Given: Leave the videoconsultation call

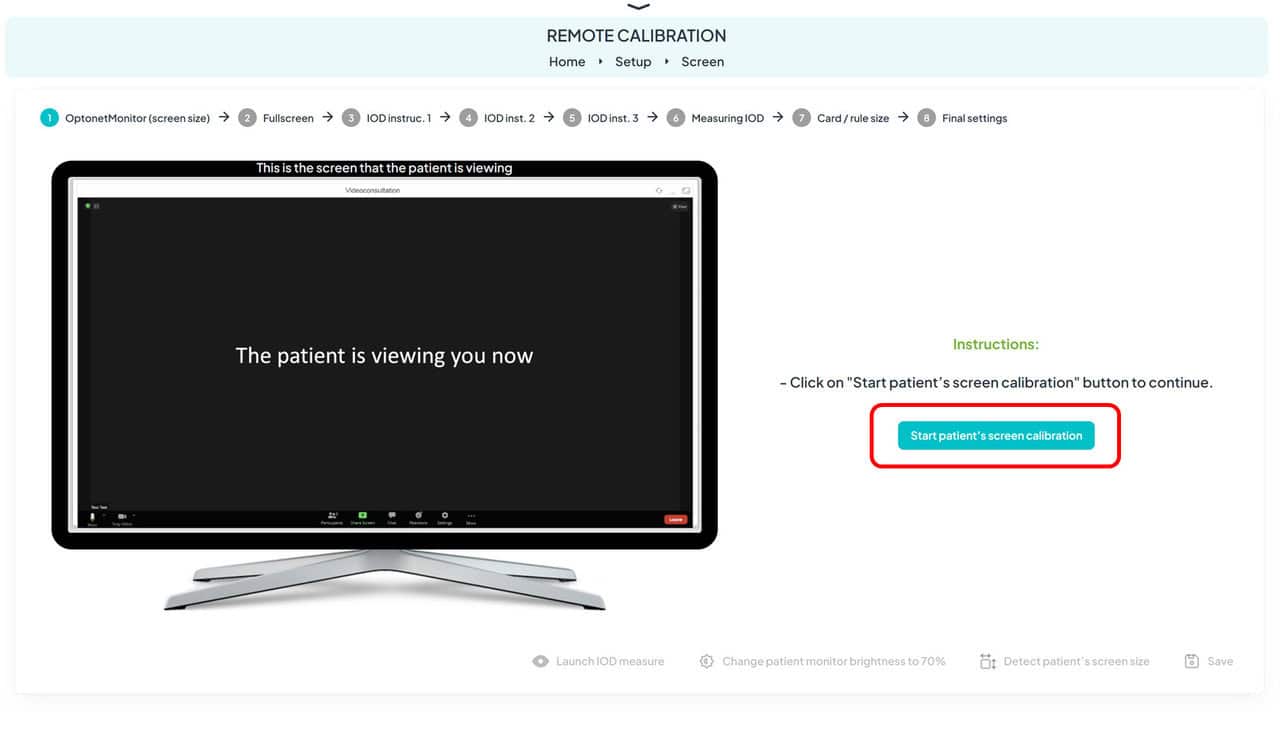Looking at the screenshot, I should (x=676, y=519).
